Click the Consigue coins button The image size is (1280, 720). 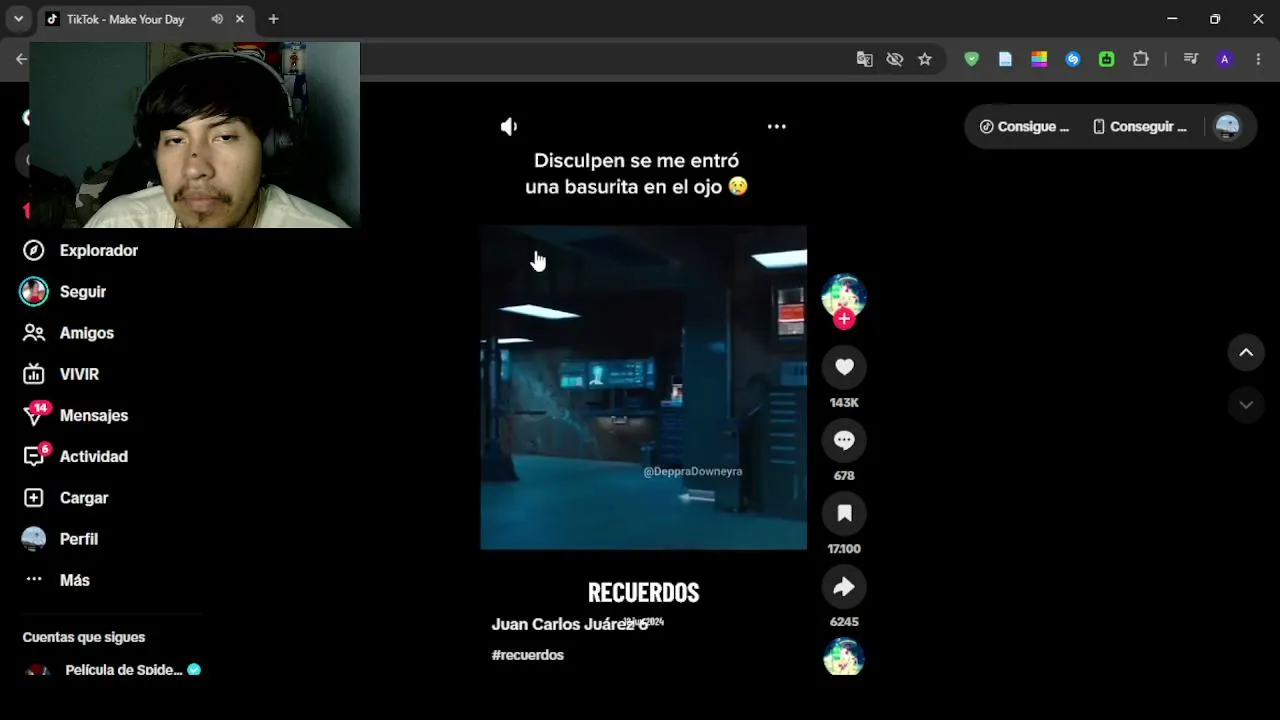(x=1024, y=127)
